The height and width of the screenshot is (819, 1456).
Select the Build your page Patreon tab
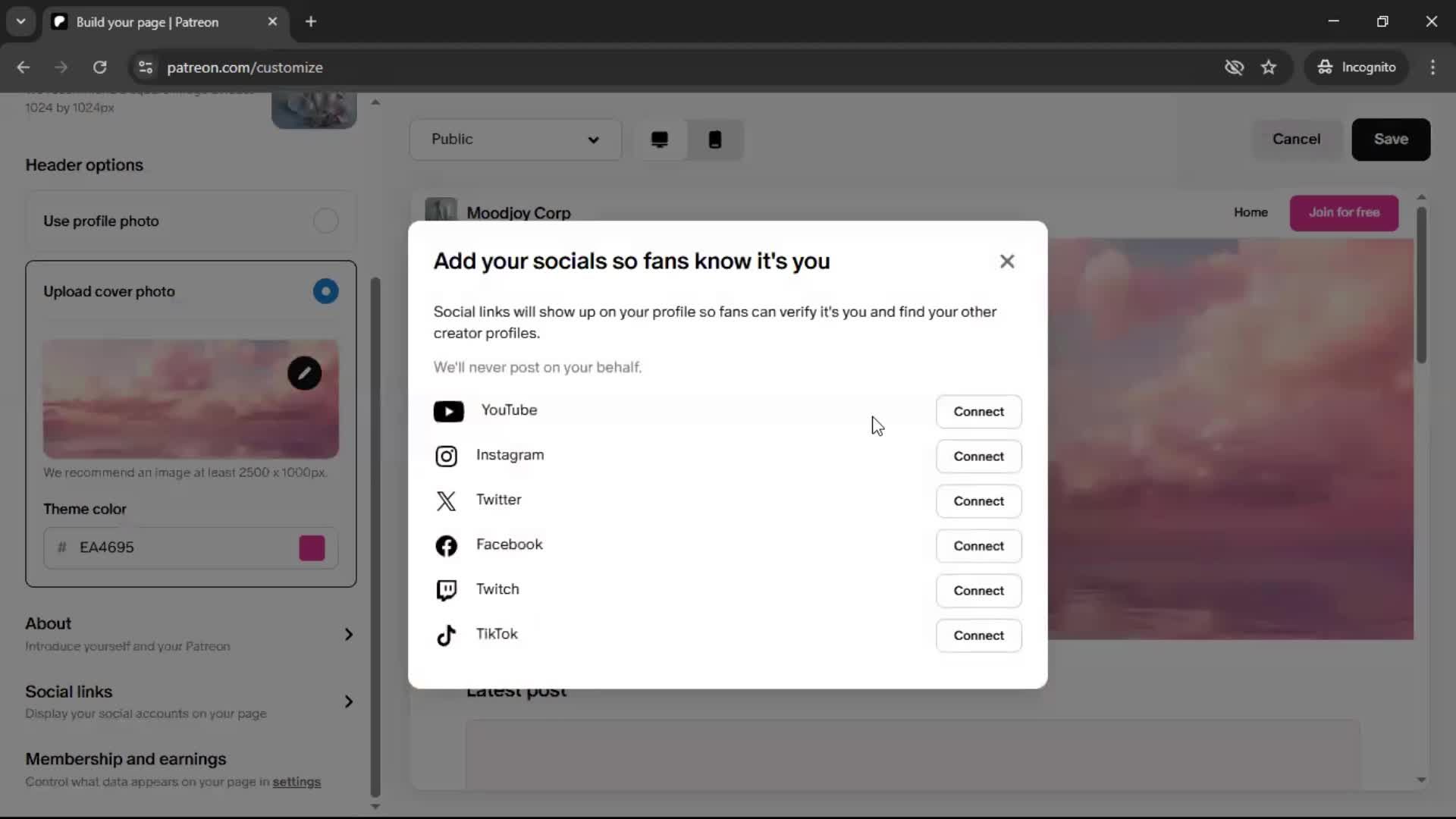click(165, 22)
